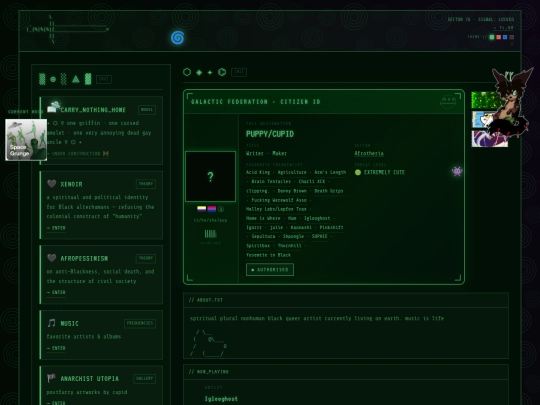Screen dimensions: 540x405
Task: Click the NOVEL tag on CARRY_NOTHING_HOME
Action: (x=147, y=110)
